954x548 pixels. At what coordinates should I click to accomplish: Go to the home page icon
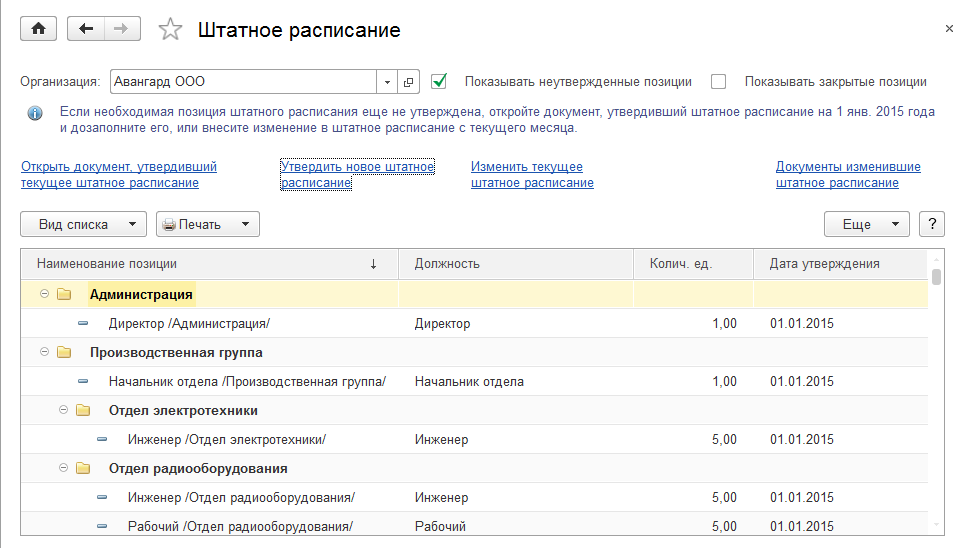point(39,29)
